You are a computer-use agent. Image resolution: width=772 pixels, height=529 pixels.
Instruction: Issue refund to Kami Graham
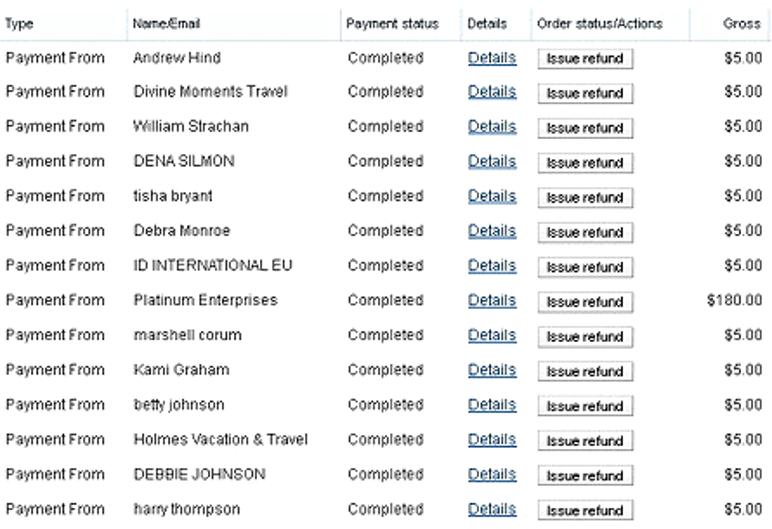tap(585, 371)
